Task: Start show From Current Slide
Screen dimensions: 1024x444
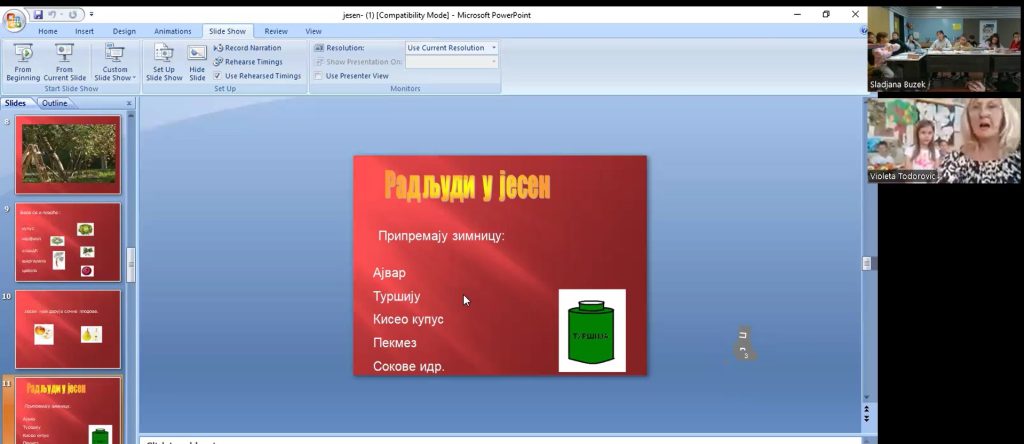Action: click(64, 61)
